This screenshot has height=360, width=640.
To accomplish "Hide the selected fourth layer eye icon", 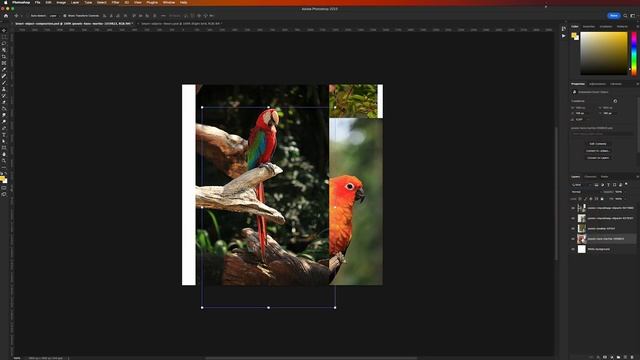I will pos(573,239).
